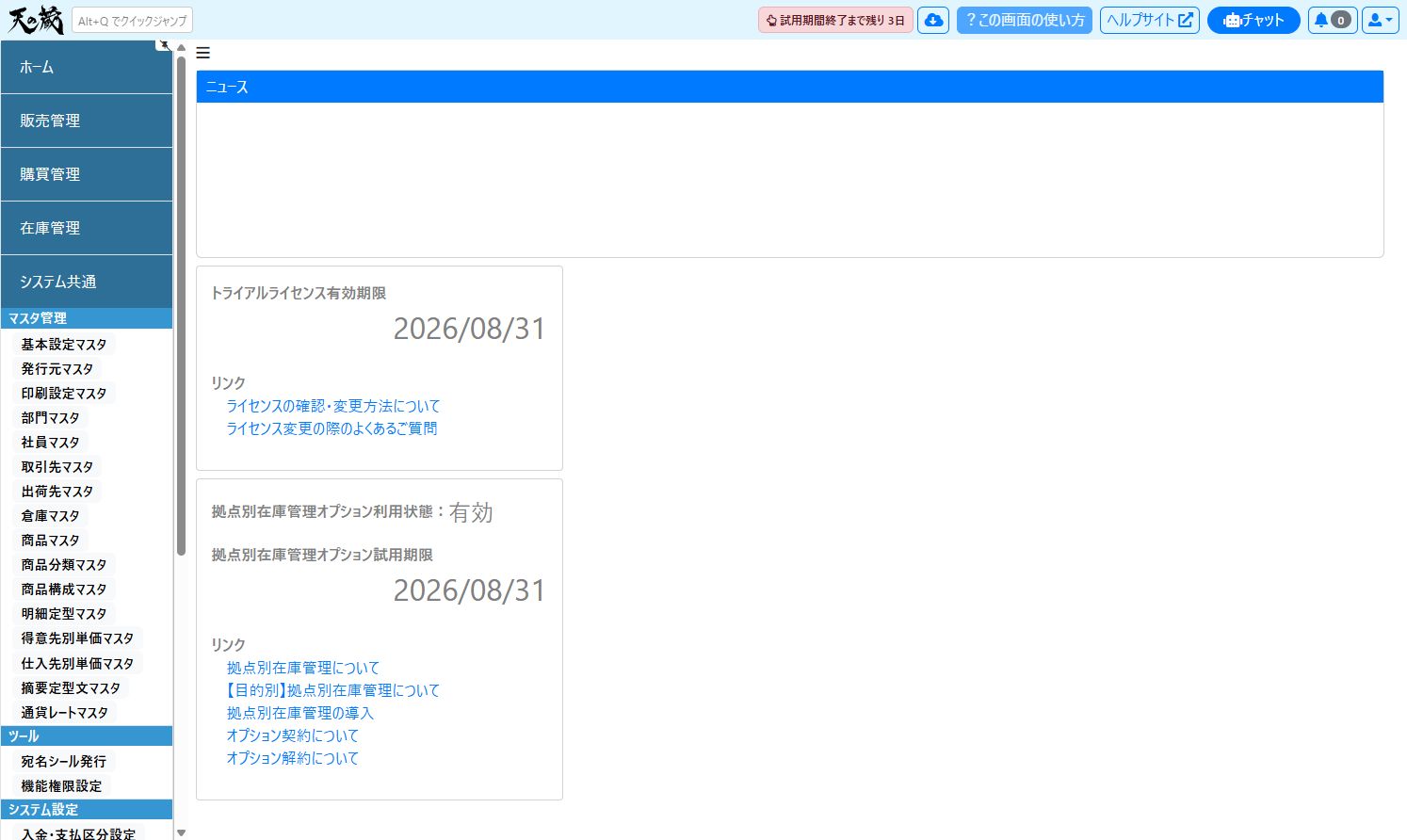This screenshot has width=1407, height=840.
Task: Expand 販売管理 menu in the sidebar
Action: coord(87,121)
